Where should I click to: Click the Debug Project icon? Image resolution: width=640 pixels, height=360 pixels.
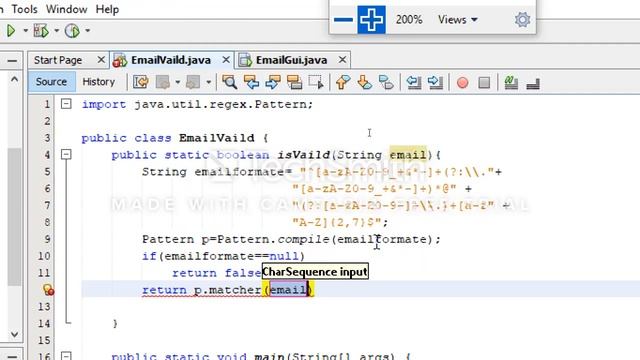point(41,31)
